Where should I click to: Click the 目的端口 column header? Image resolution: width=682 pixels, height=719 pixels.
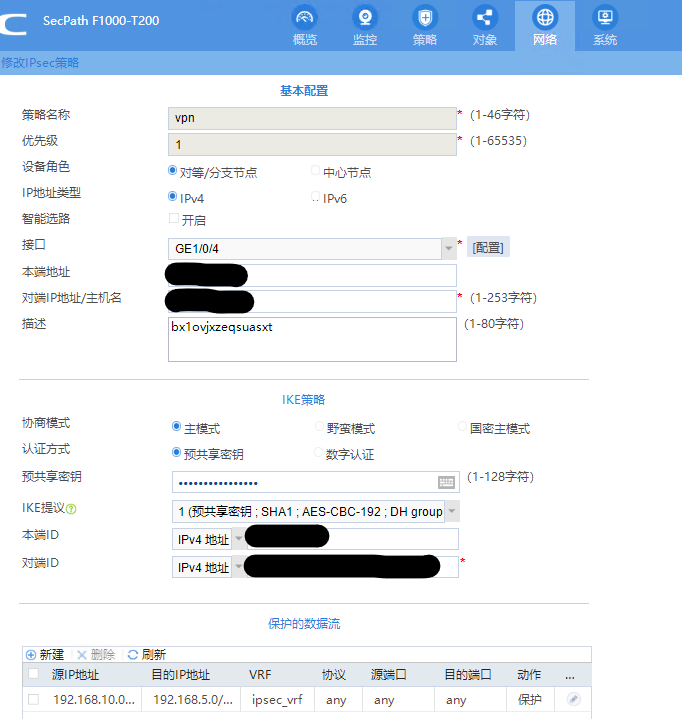pyautogui.click(x=468, y=675)
